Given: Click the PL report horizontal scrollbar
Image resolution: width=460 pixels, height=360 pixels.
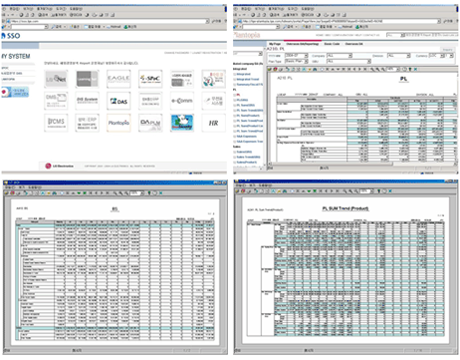Looking at the screenshot, I should pyautogui.click(x=362, y=164).
